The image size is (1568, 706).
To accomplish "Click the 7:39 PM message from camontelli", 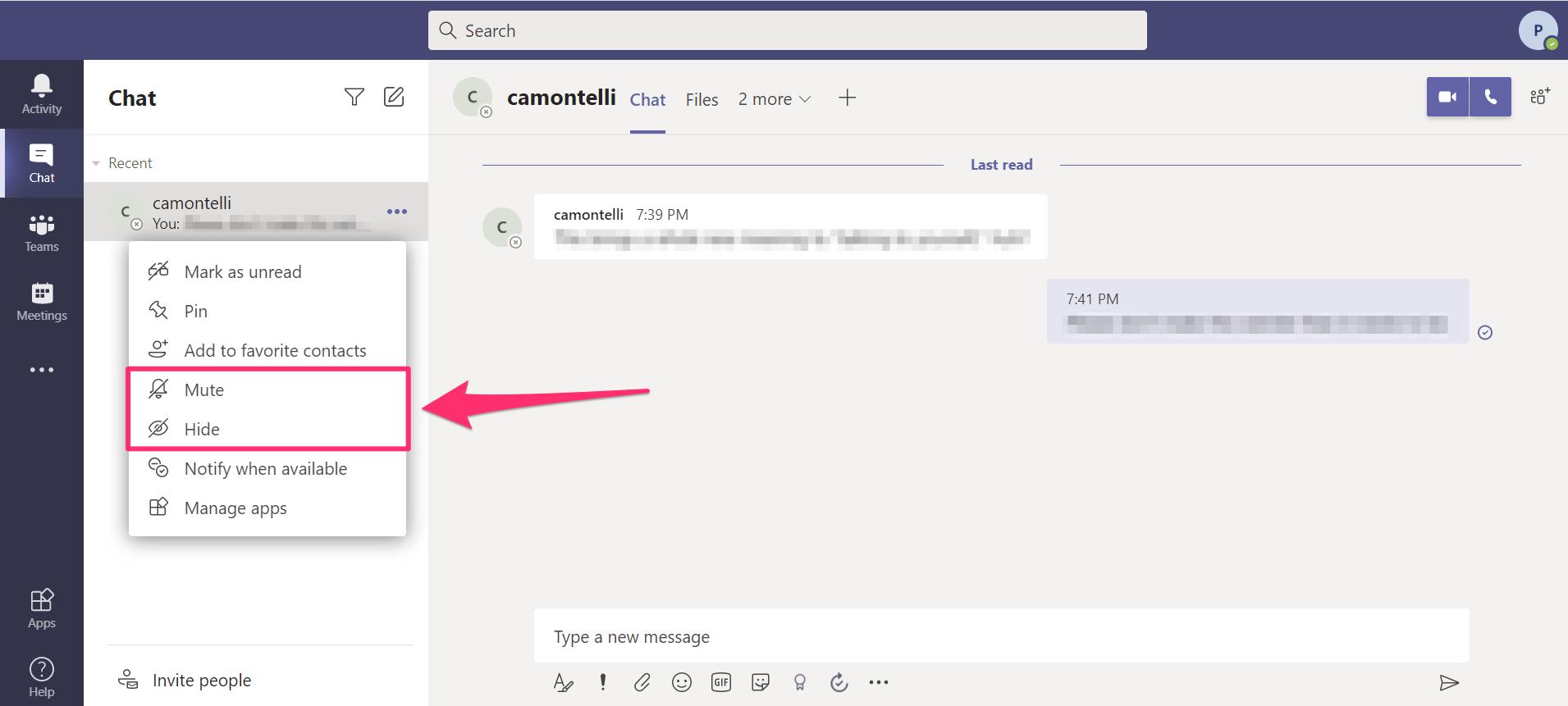I will click(790, 226).
